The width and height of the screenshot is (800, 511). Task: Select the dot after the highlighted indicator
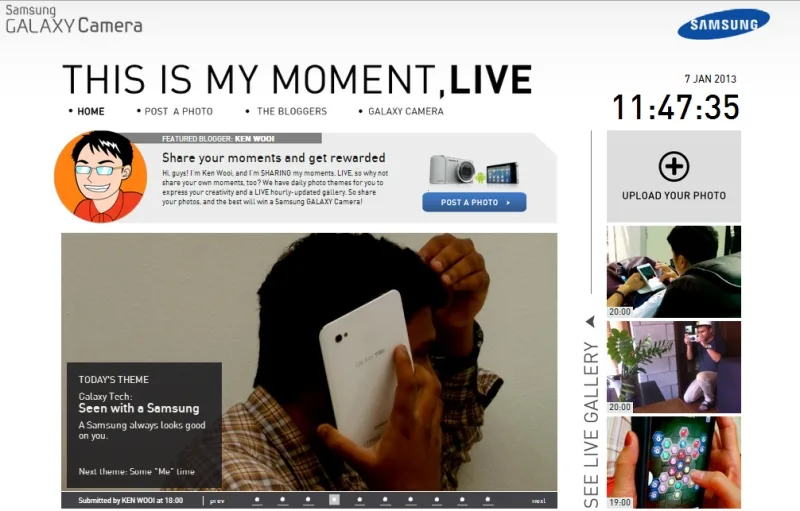[x=360, y=500]
